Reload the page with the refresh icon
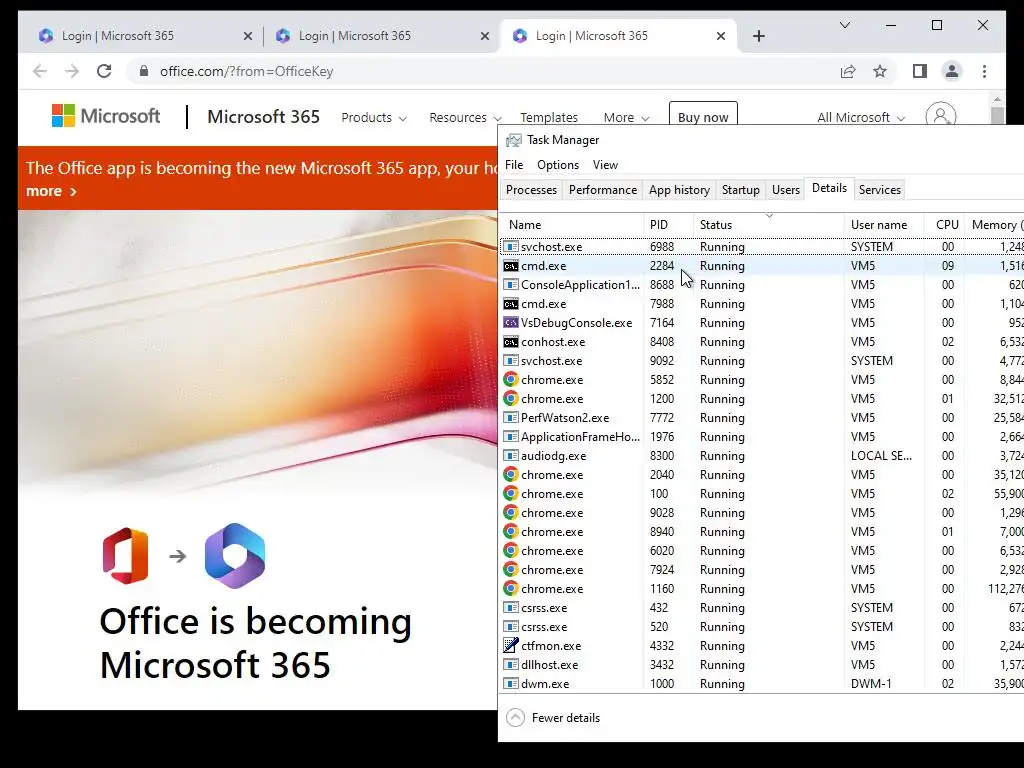The height and width of the screenshot is (768, 1024). click(104, 71)
